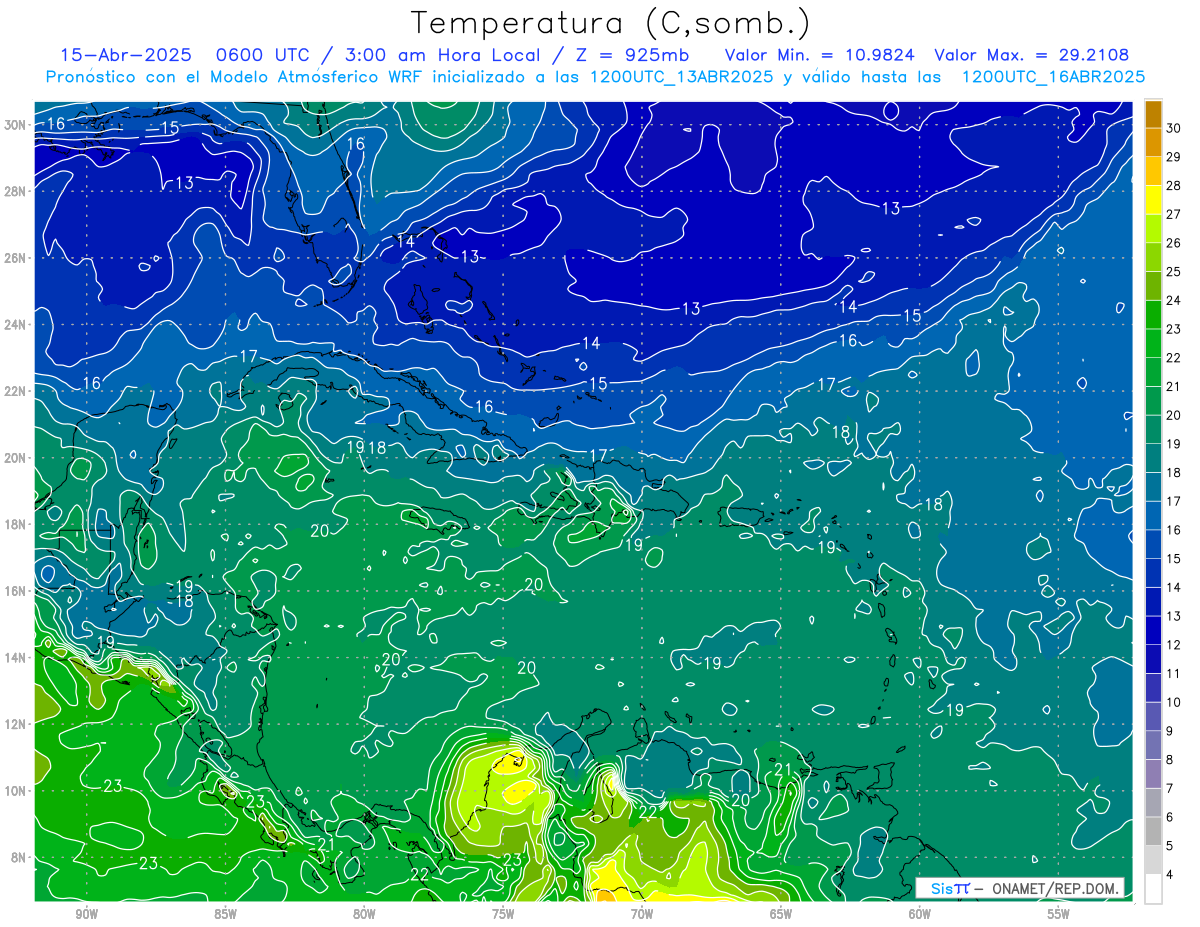Click color scale swatch between 25 and 26

coord(1153,257)
